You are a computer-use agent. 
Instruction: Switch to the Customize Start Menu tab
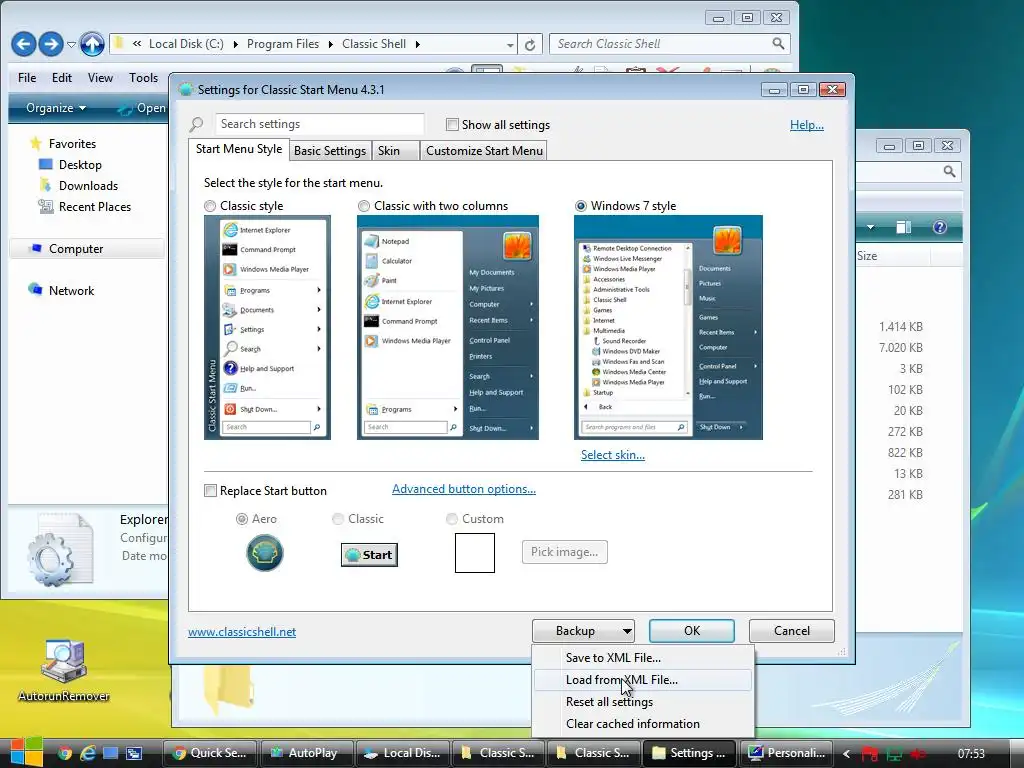pyautogui.click(x=485, y=151)
